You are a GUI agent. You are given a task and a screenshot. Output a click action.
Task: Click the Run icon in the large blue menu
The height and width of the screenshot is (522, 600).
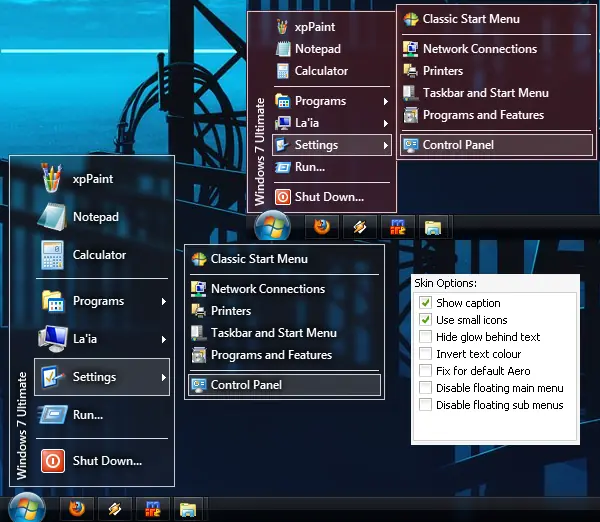click(53, 415)
